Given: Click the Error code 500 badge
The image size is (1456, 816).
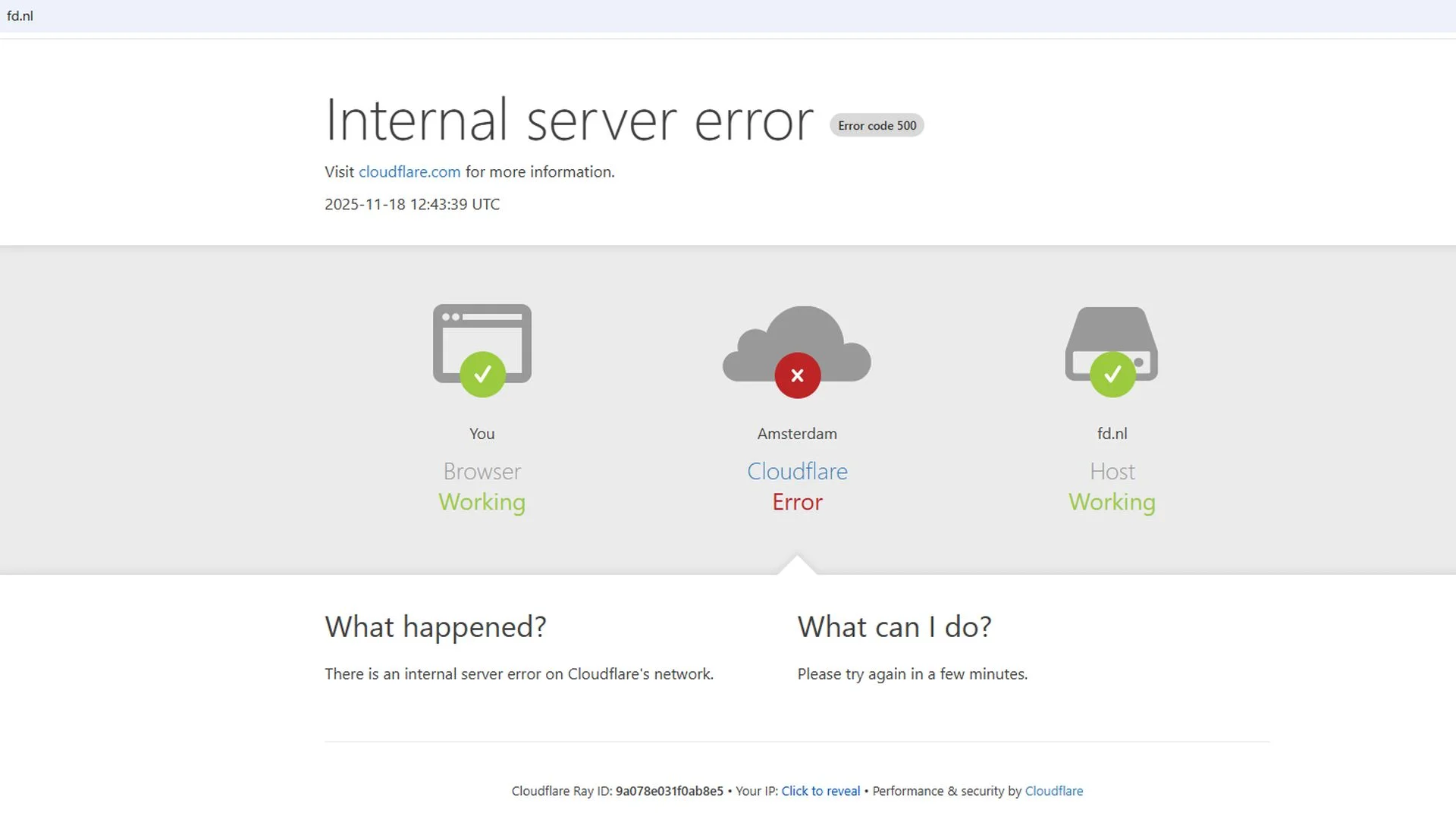Looking at the screenshot, I should click(x=877, y=126).
